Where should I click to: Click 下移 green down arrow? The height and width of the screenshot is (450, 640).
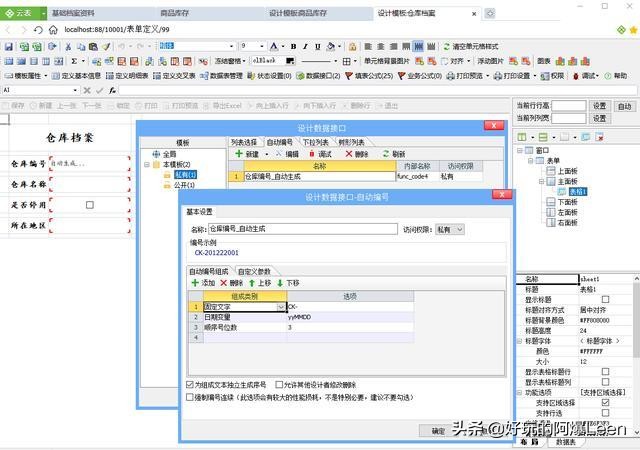[x=288, y=283]
